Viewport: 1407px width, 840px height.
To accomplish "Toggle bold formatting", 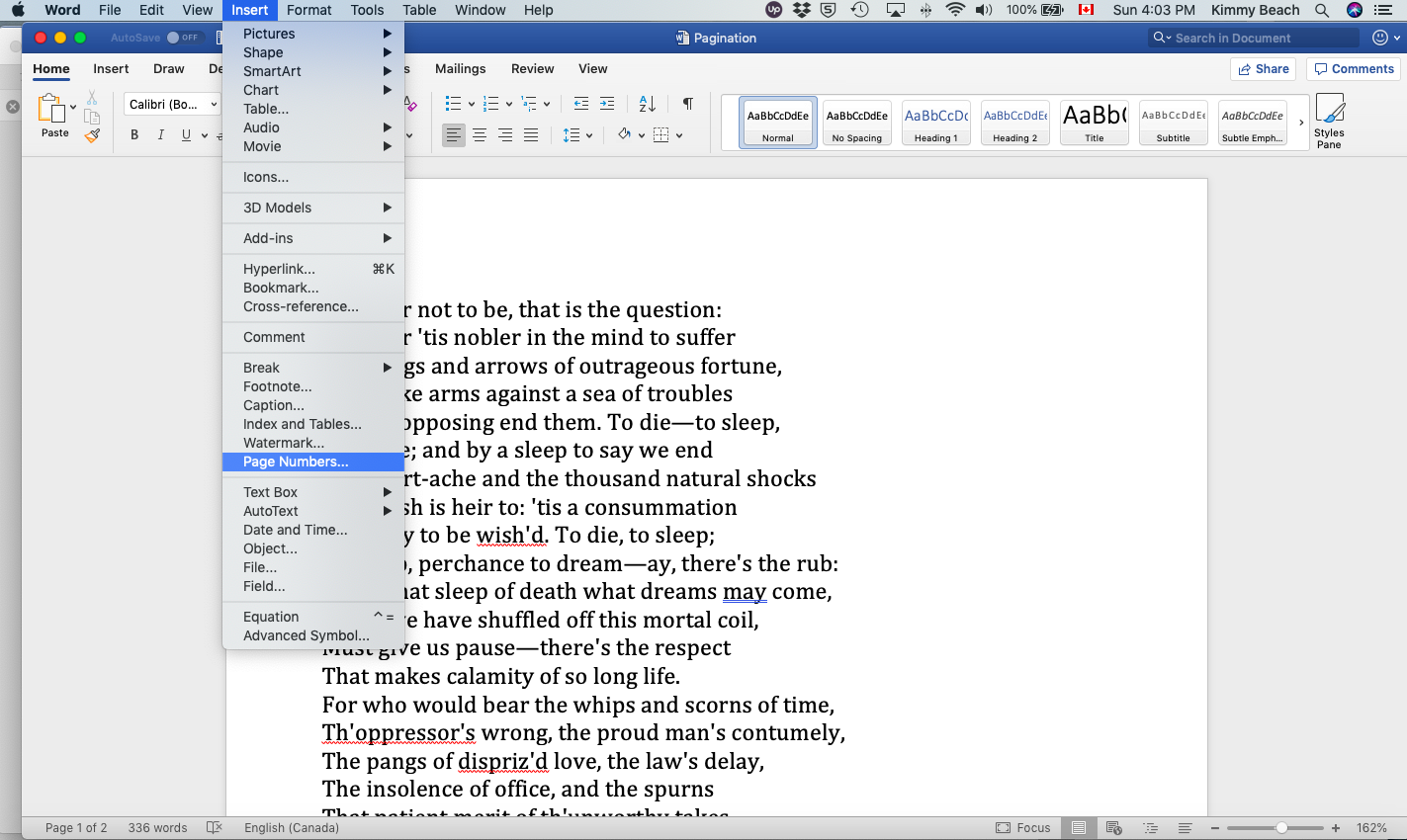I will click(x=134, y=135).
